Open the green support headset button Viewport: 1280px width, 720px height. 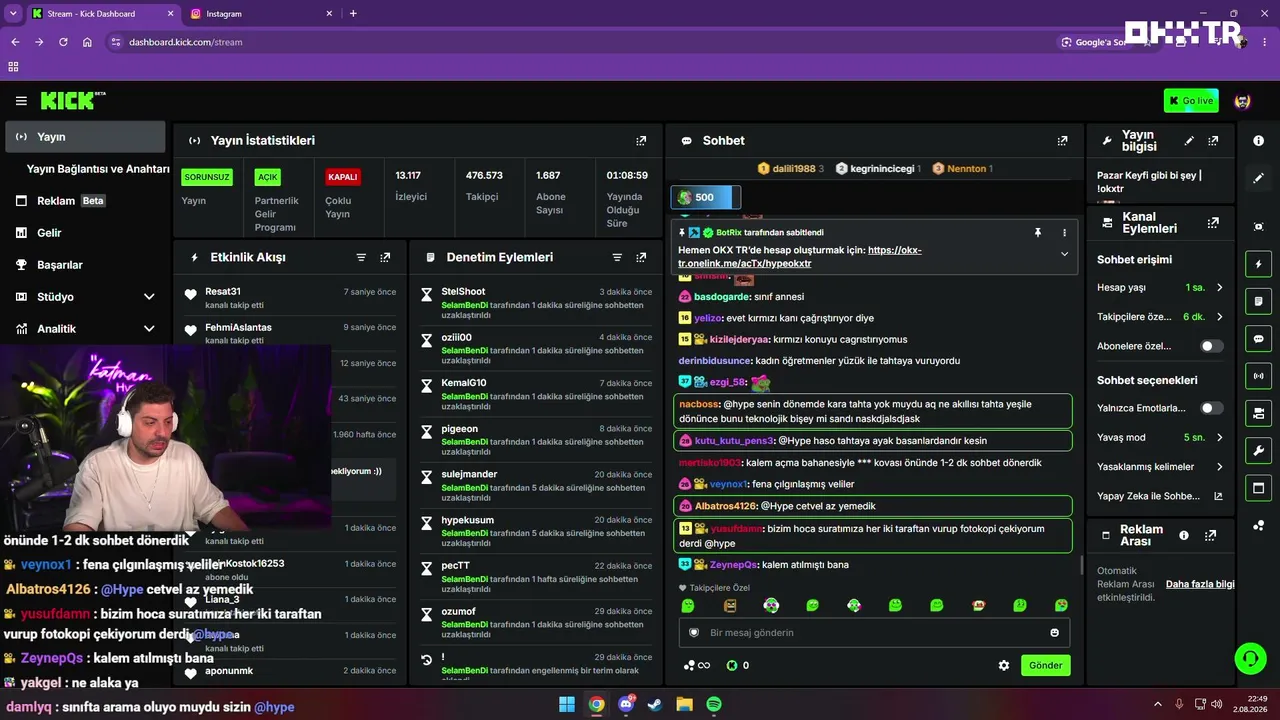[x=1250, y=658]
